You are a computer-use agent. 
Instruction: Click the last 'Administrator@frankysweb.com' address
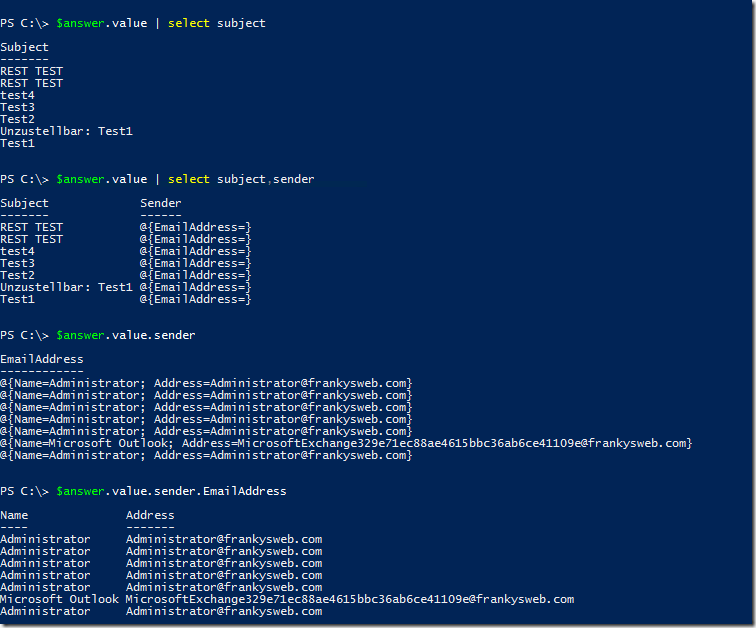224,611
